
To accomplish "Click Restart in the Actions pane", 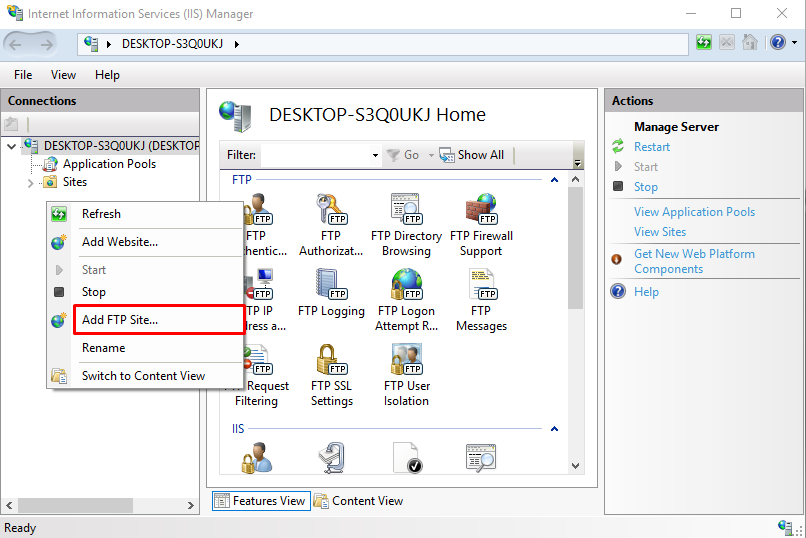I will [x=651, y=147].
